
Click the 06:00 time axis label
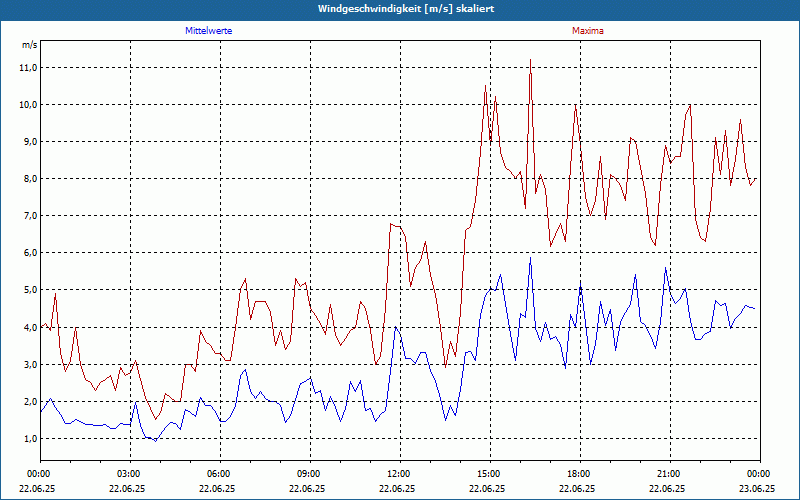[220, 474]
